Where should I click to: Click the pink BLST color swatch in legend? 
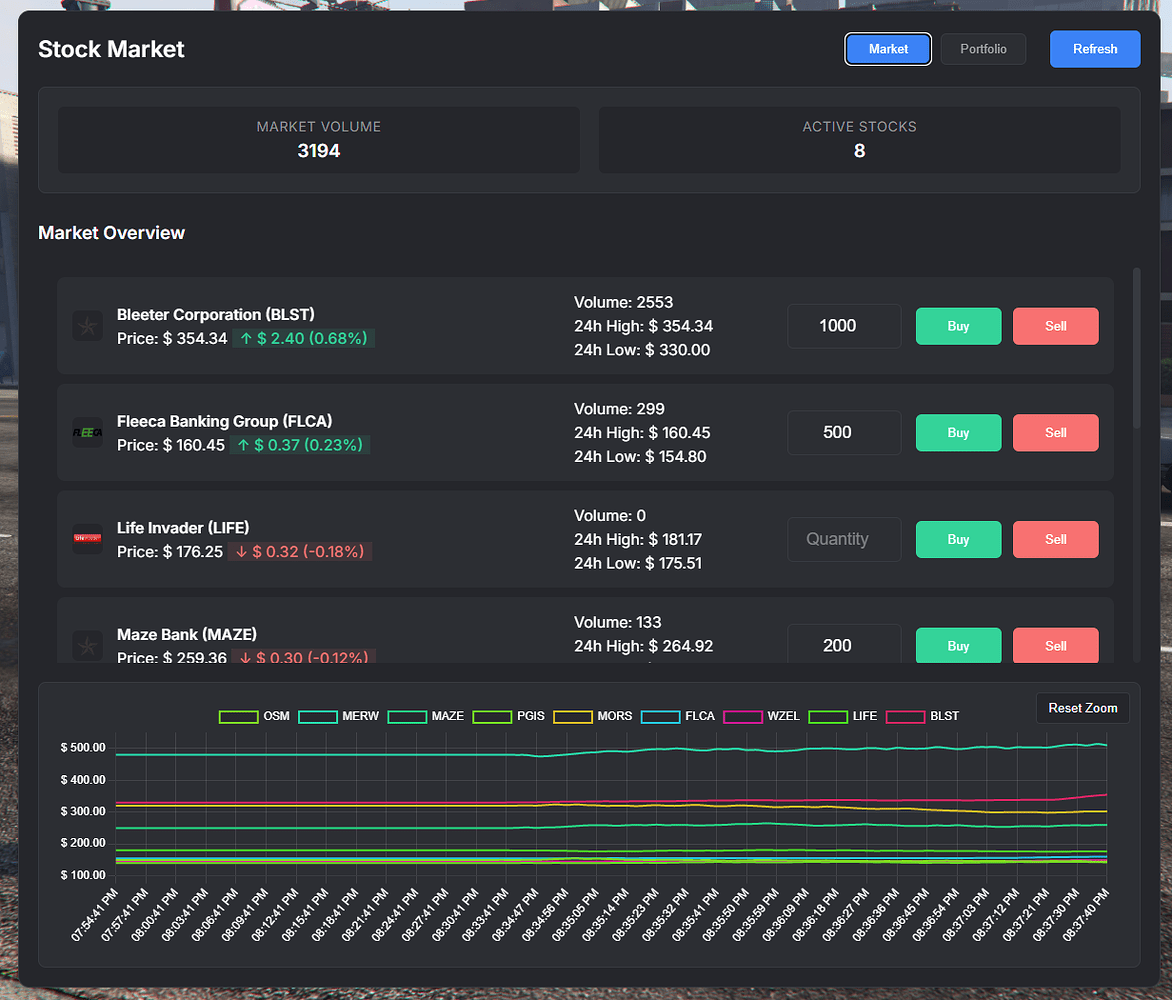(x=905, y=716)
